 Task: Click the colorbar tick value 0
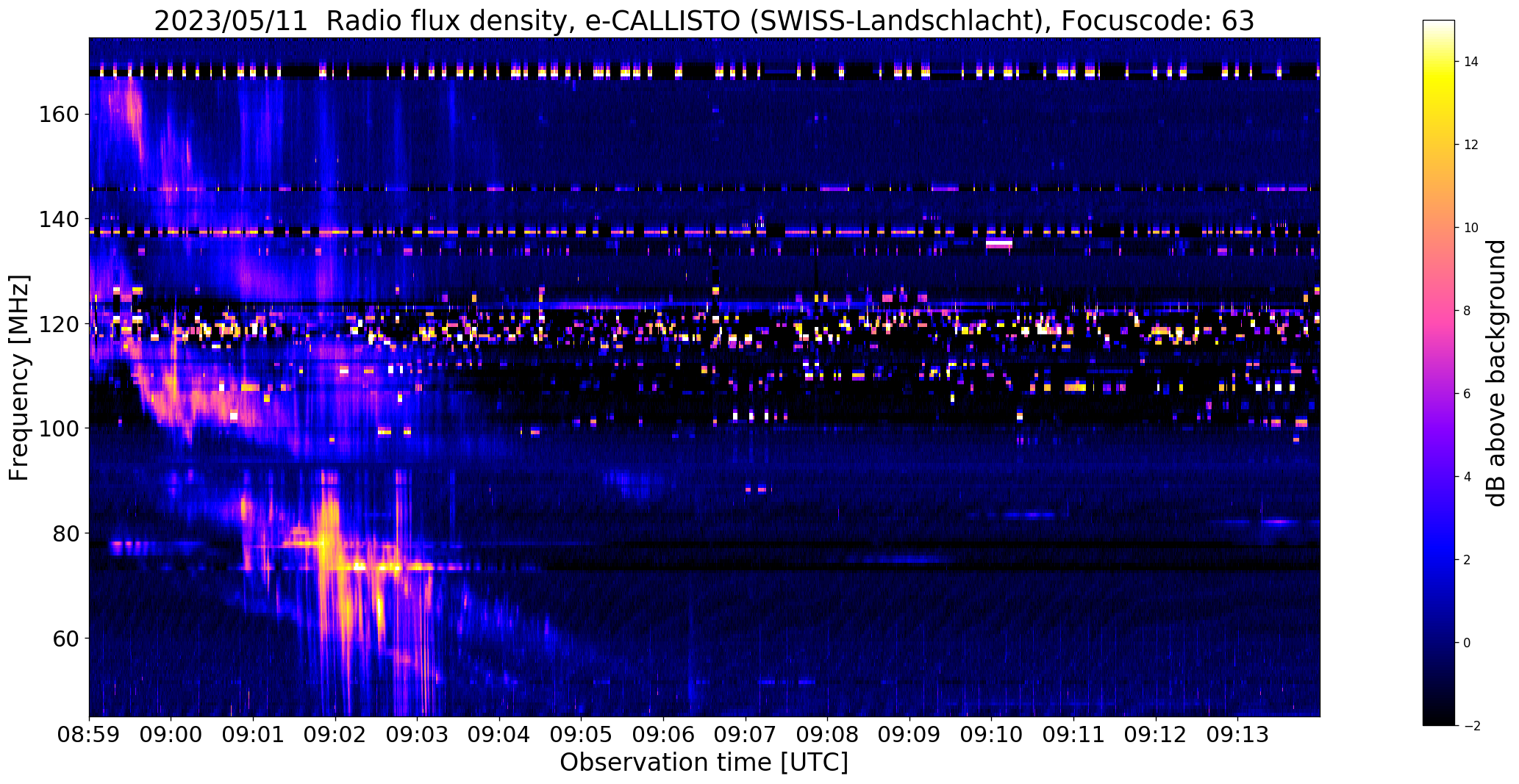pyautogui.click(x=1468, y=643)
